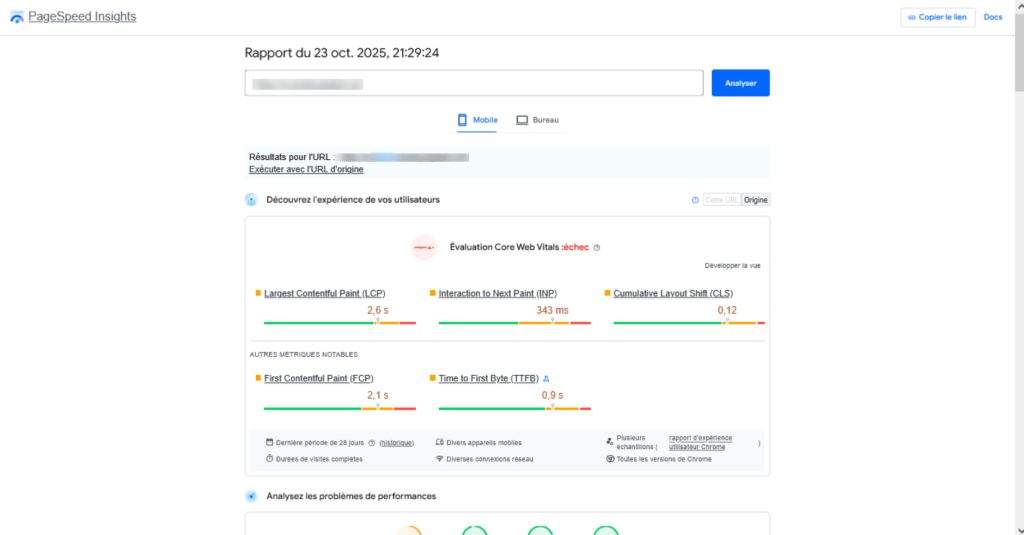The image size is (1024, 535).
Task: Click the URL input field
Action: point(473,83)
